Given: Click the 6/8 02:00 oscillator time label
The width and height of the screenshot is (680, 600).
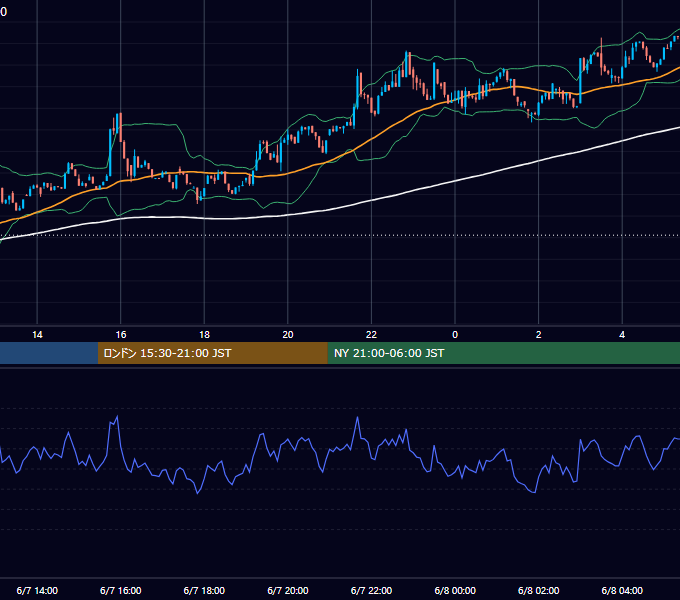Looking at the screenshot, I should tap(538, 590).
